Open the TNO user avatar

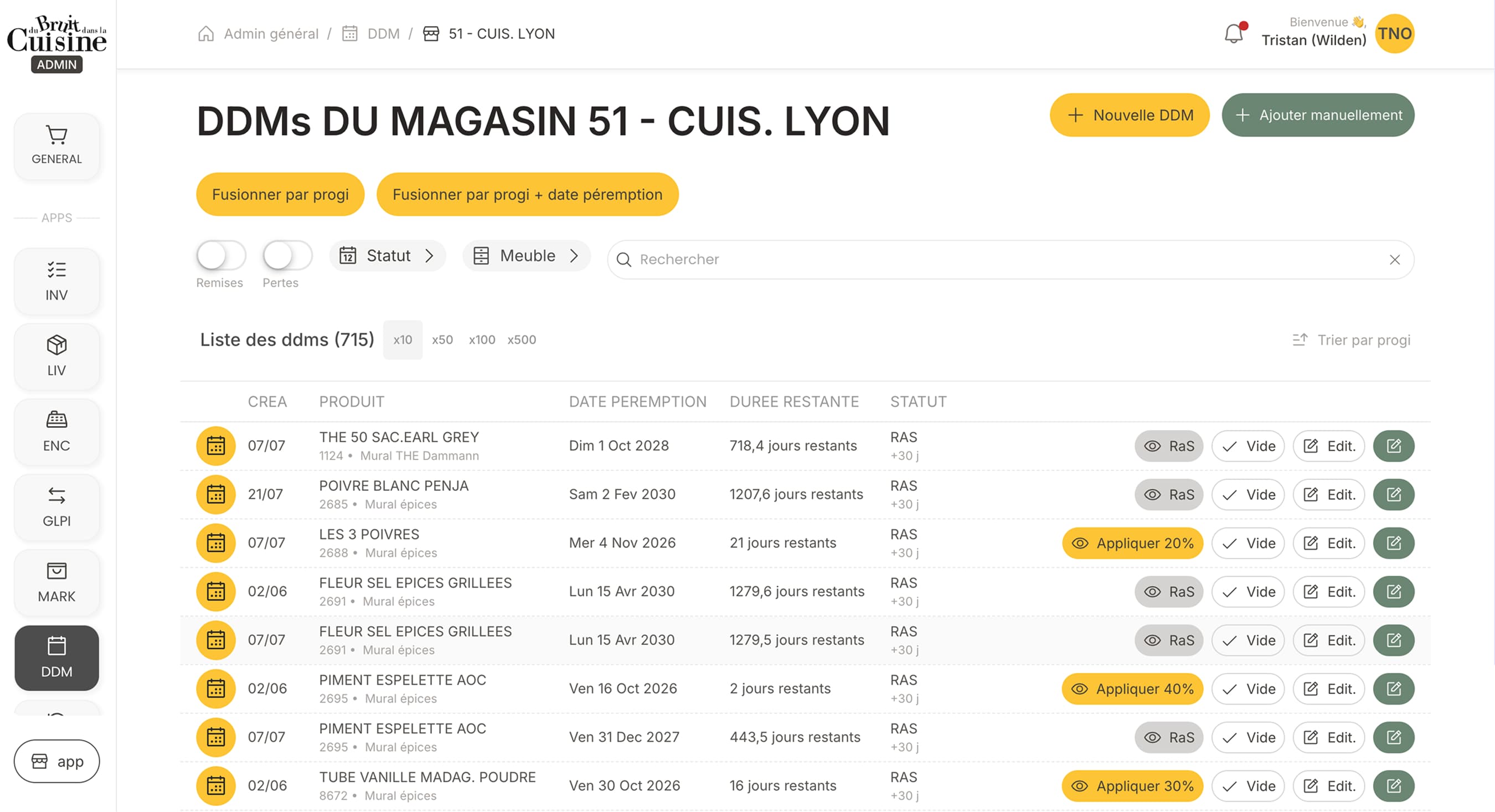[1395, 34]
